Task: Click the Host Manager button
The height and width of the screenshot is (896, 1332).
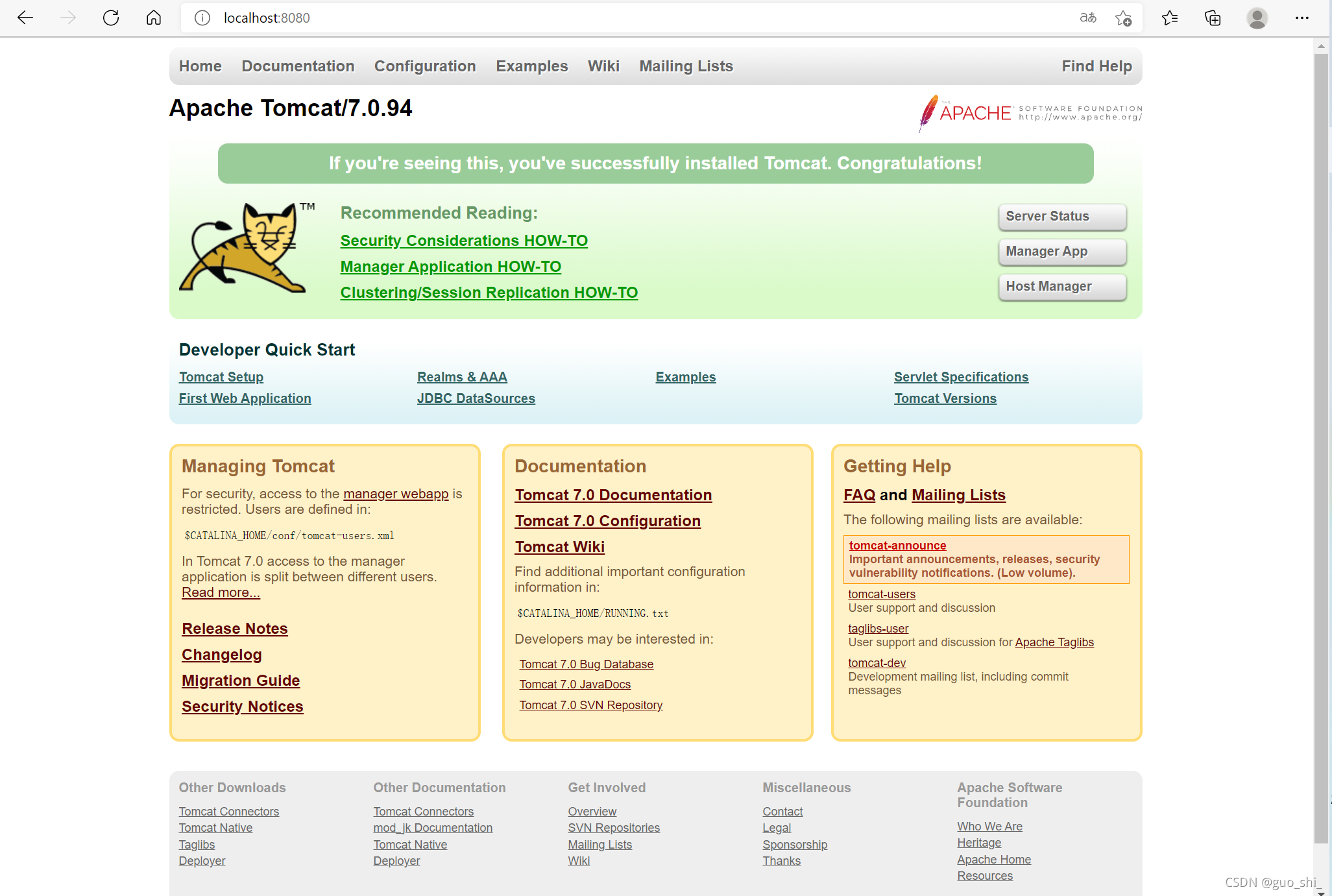Action: (x=1062, y=287)
